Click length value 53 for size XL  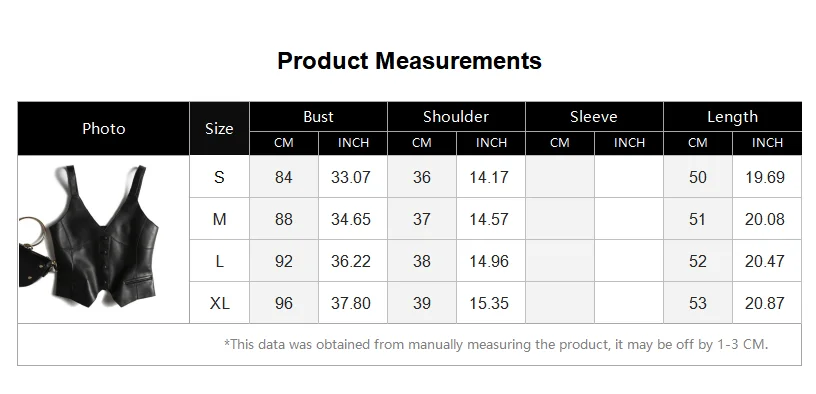click(x=697, y=303)
